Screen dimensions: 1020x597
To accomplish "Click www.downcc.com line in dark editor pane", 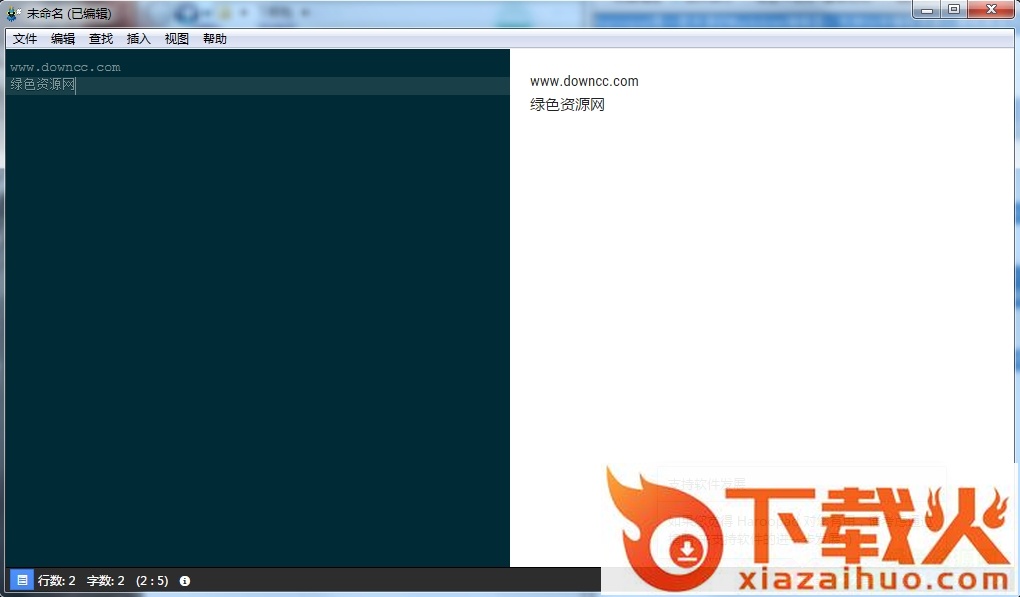I will 65,67.
